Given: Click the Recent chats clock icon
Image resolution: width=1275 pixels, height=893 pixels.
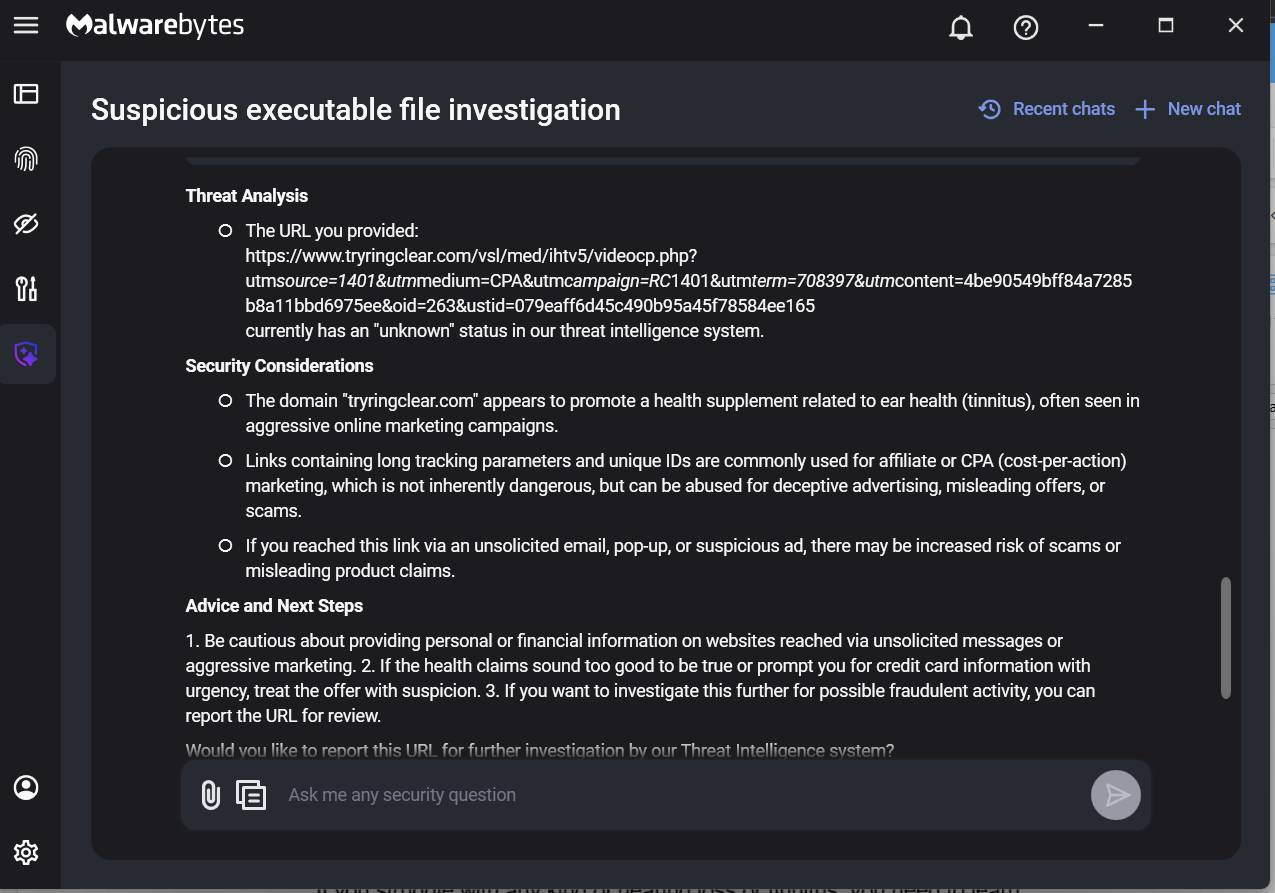Looking at the screenshot, I should click(x=990, y=109).
